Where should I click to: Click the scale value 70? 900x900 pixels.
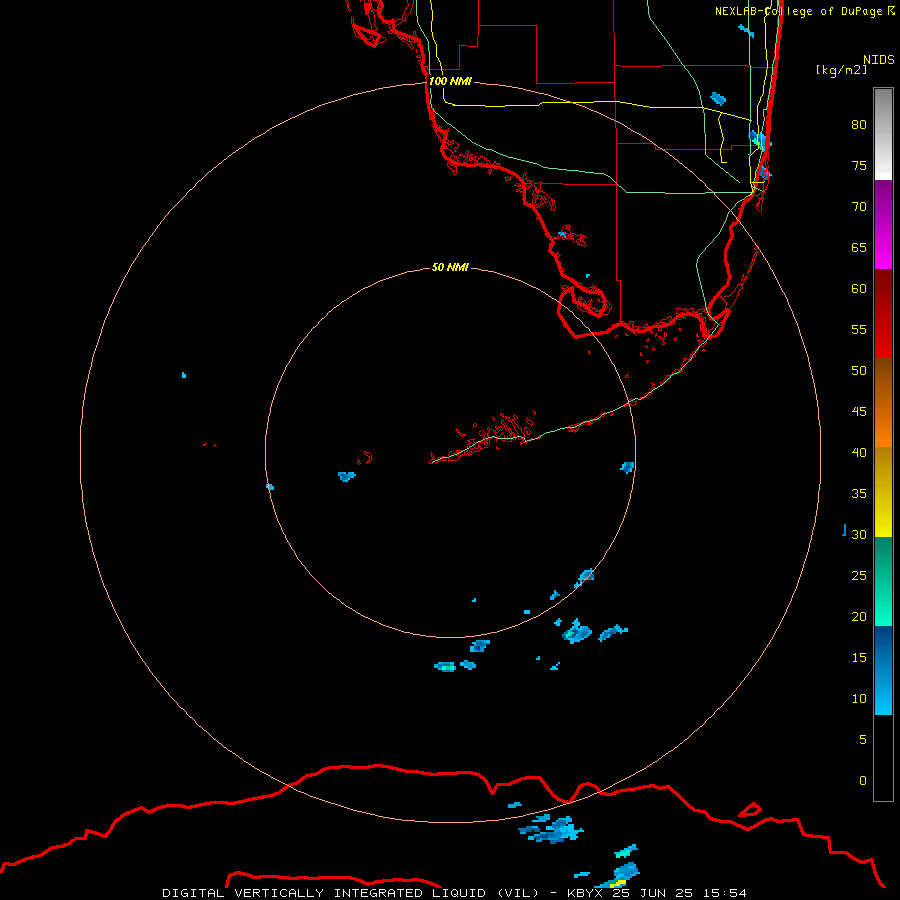859,207
